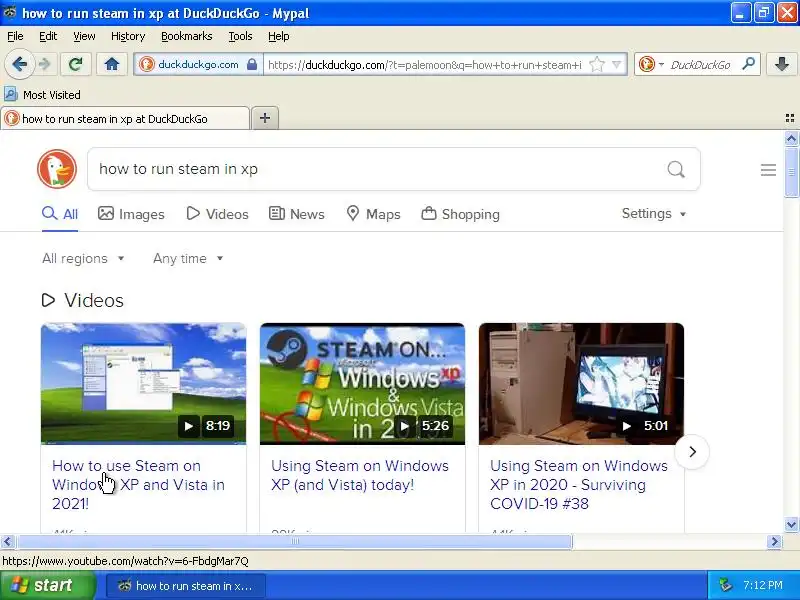Image resolution: width=800 pixels, height=600 pixels.
Task: Click the Mypal taskbar window button
Action: pos(186,586)
